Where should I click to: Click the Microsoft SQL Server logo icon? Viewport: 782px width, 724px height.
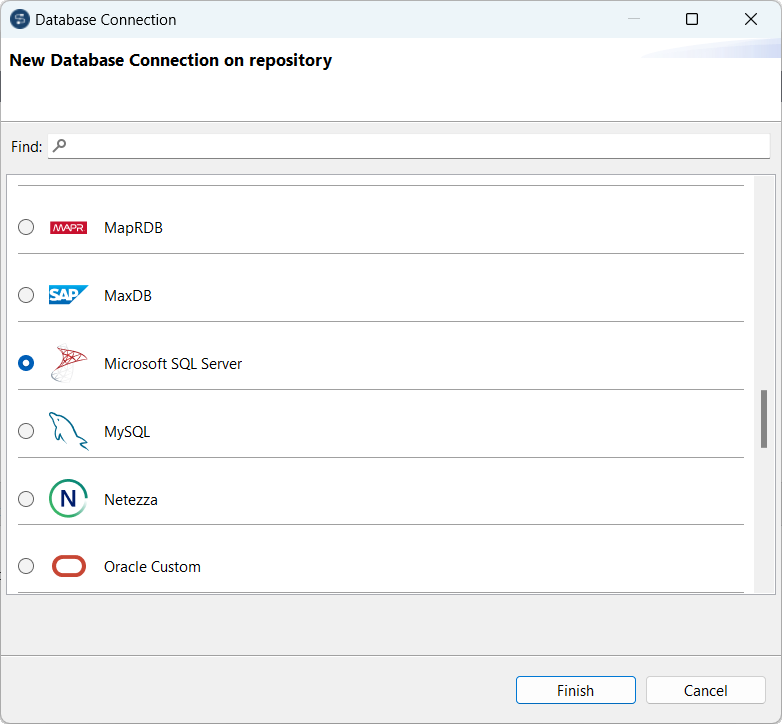coord(68,364)
